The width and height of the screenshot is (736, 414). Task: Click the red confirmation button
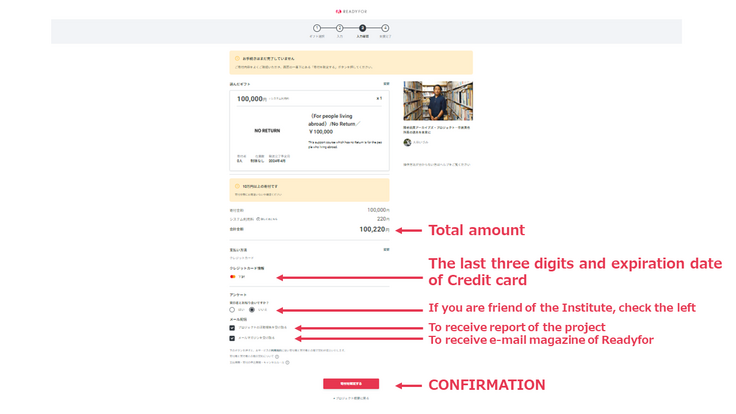(351, 383)
